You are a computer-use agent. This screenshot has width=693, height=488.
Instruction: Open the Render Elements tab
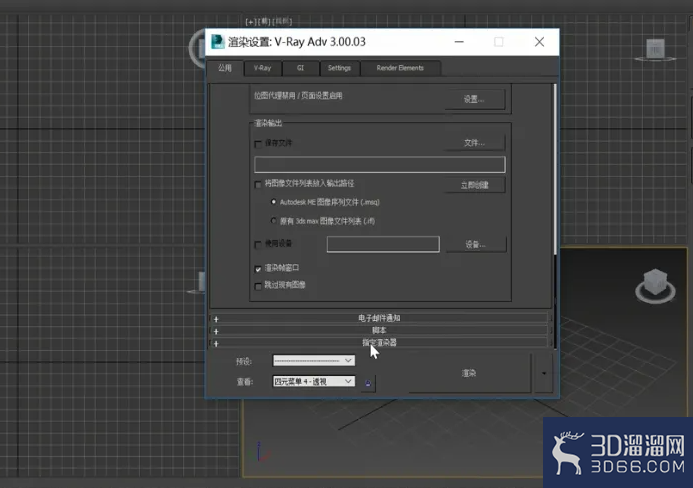(400, 68)
